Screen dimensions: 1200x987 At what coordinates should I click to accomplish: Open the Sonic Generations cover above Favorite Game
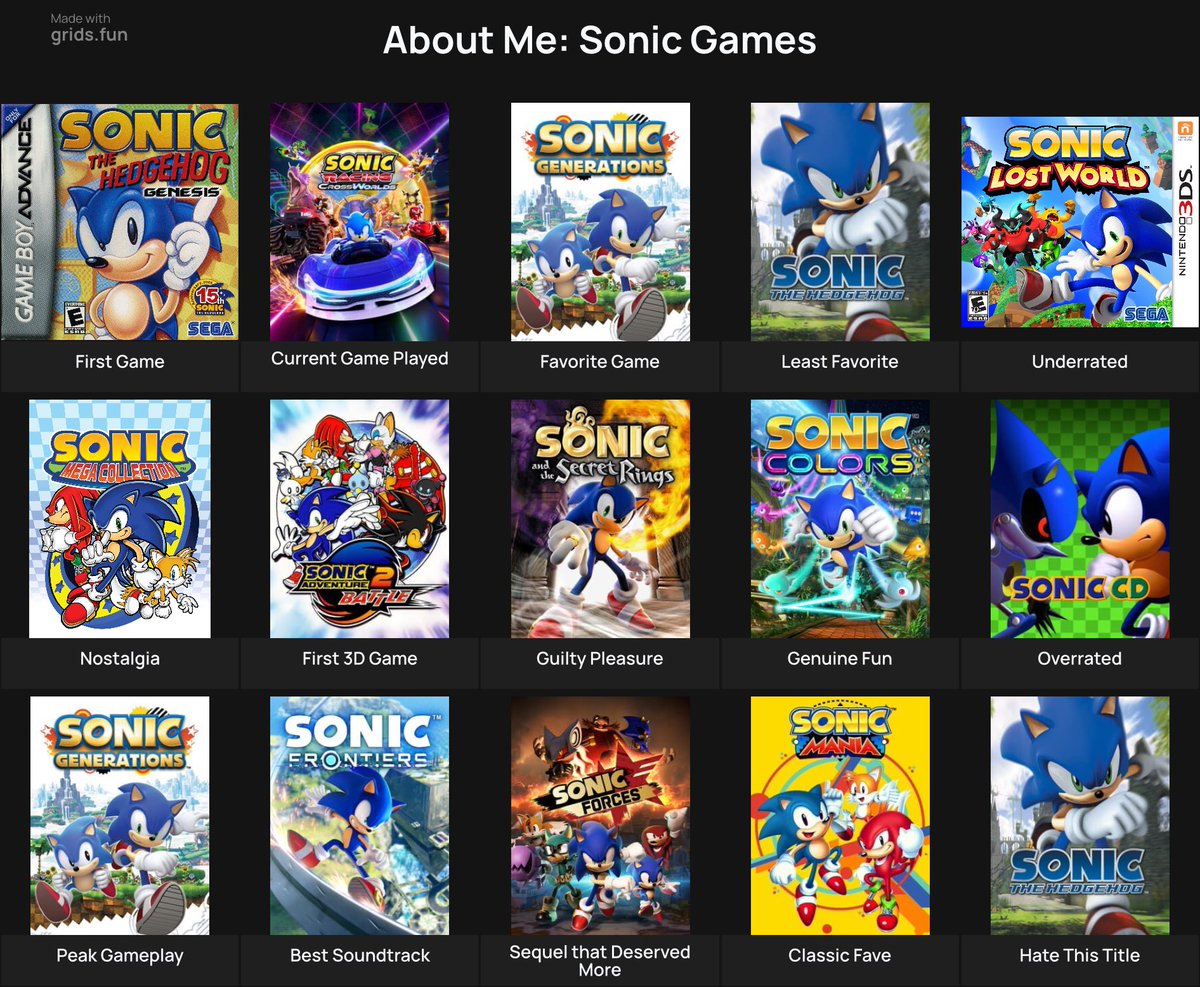click(600, 222)
